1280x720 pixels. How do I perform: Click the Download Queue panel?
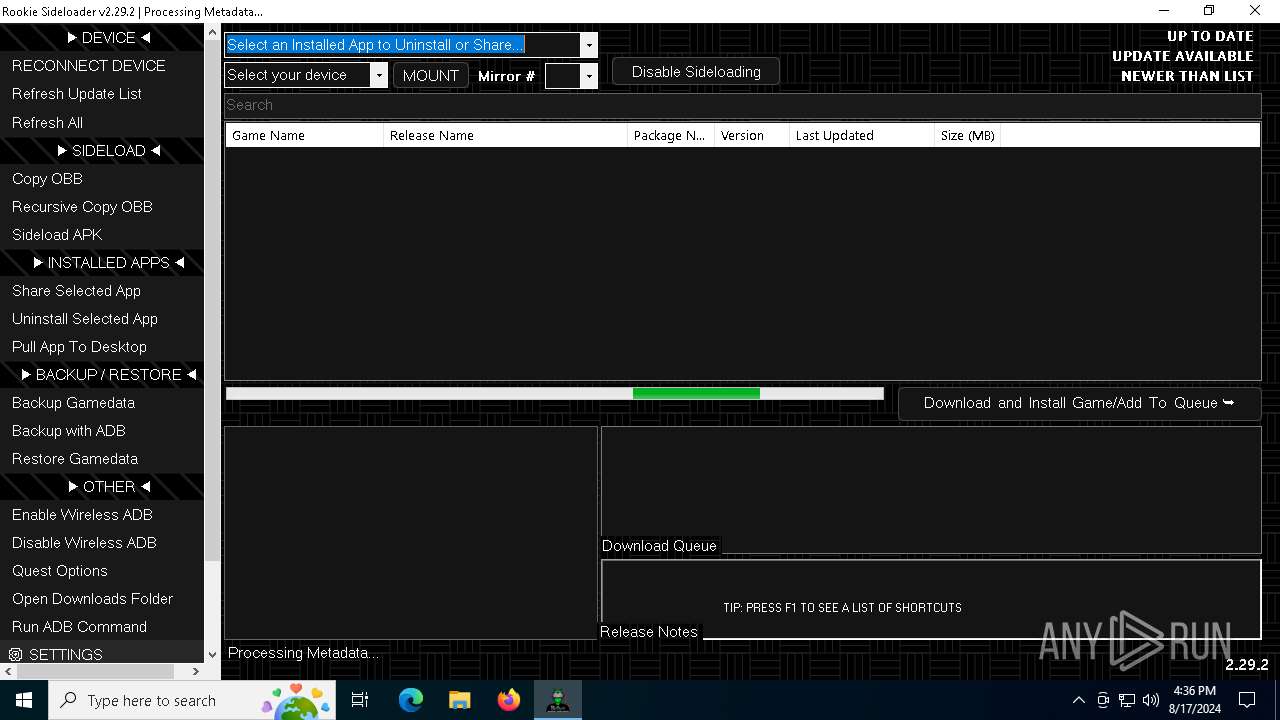pos(931,490)
